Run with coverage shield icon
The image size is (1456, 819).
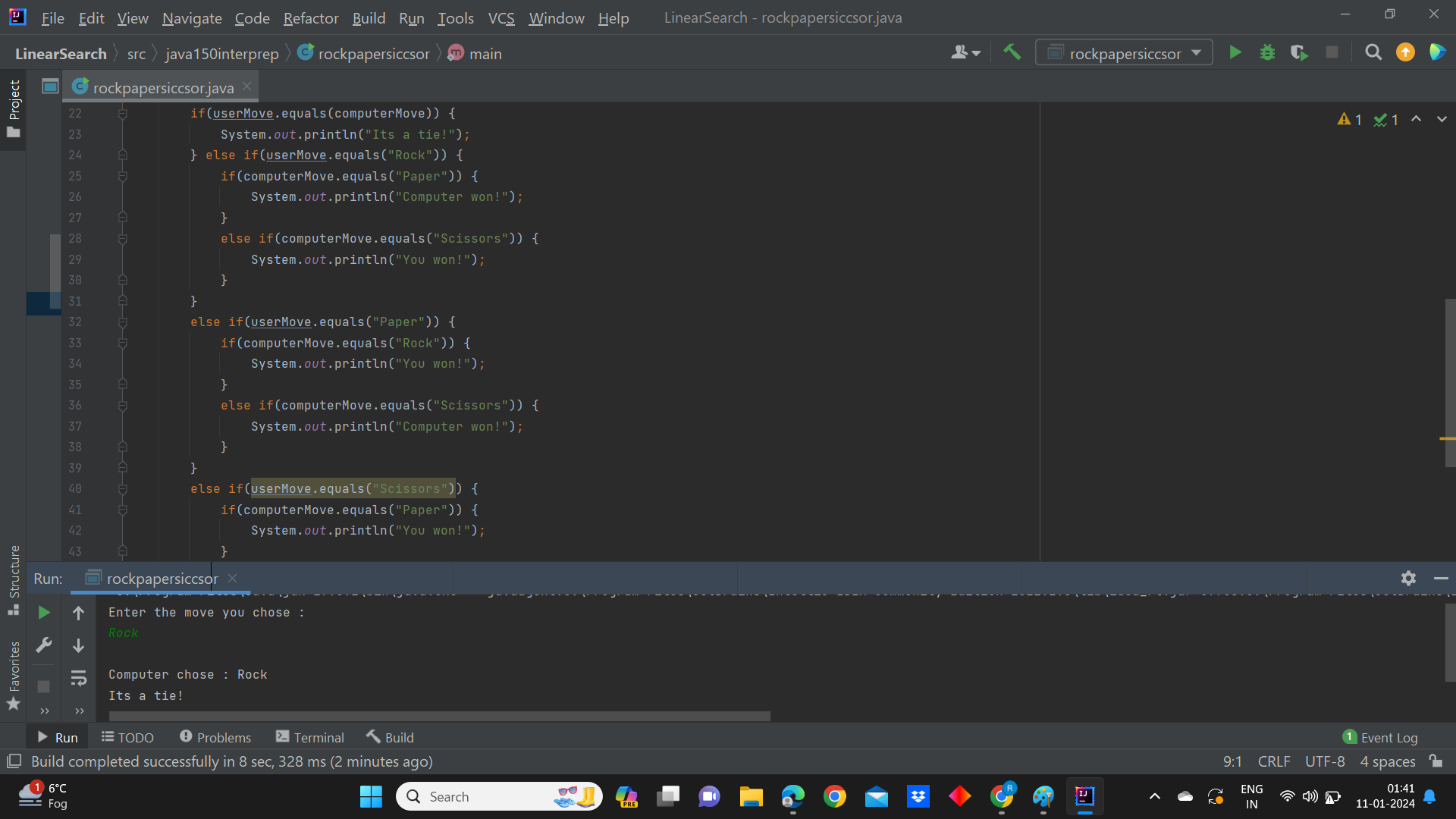coord(1299,52)
